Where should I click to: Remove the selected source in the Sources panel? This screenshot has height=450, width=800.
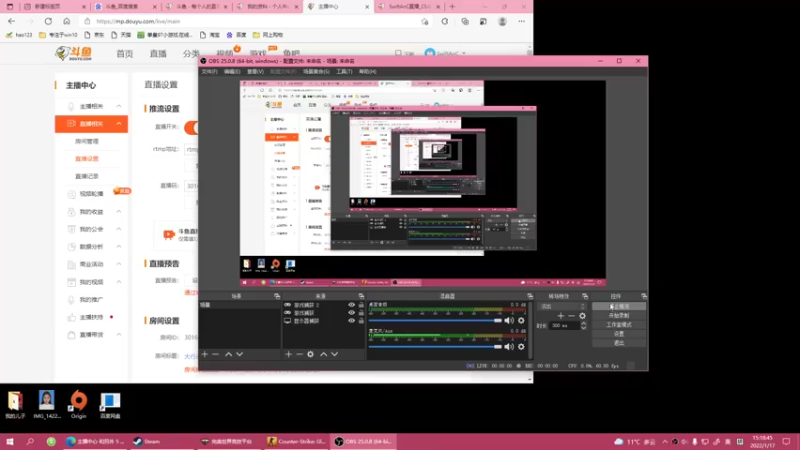coord(299,354)
